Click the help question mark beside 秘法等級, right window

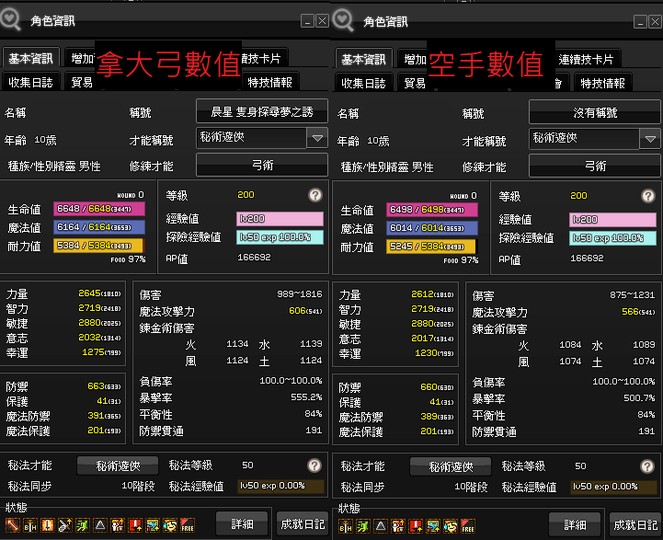point(647,466)
